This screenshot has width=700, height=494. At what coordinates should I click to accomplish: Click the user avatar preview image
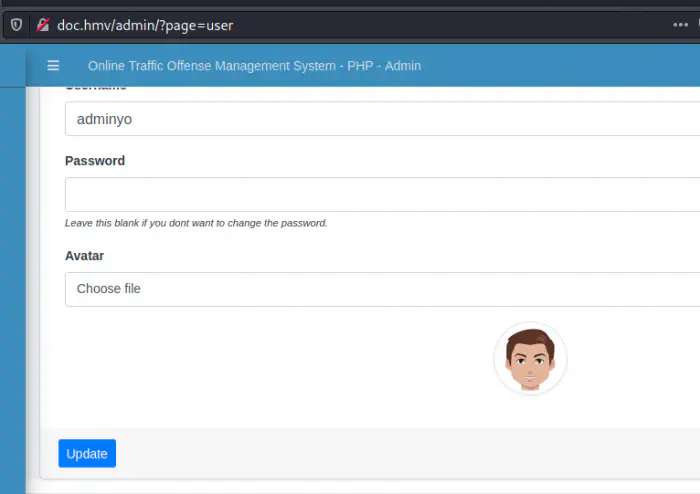[530, 358]
